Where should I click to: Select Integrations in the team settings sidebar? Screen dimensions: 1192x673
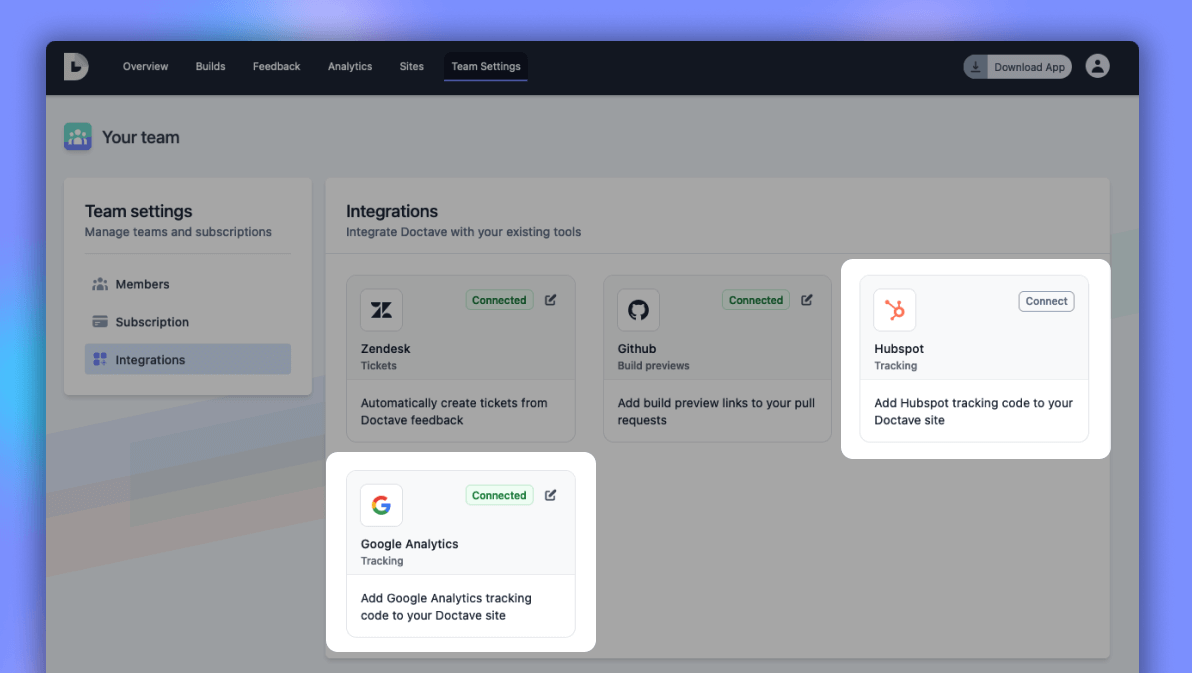[x=188, y=359]
